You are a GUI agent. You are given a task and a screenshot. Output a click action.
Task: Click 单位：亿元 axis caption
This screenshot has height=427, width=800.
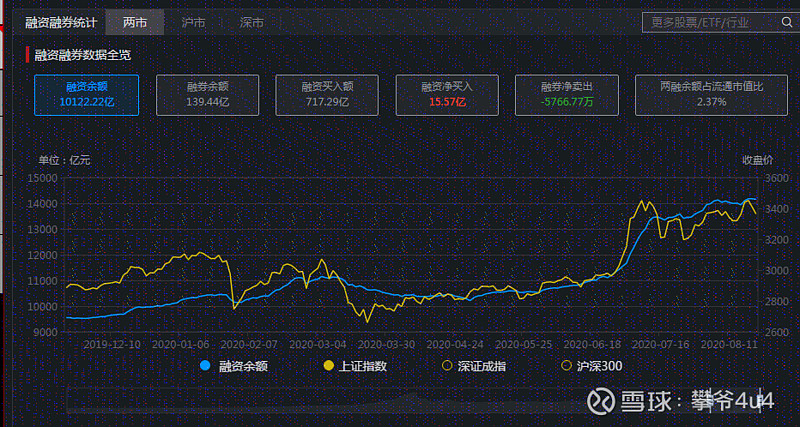tap(64, 160)
